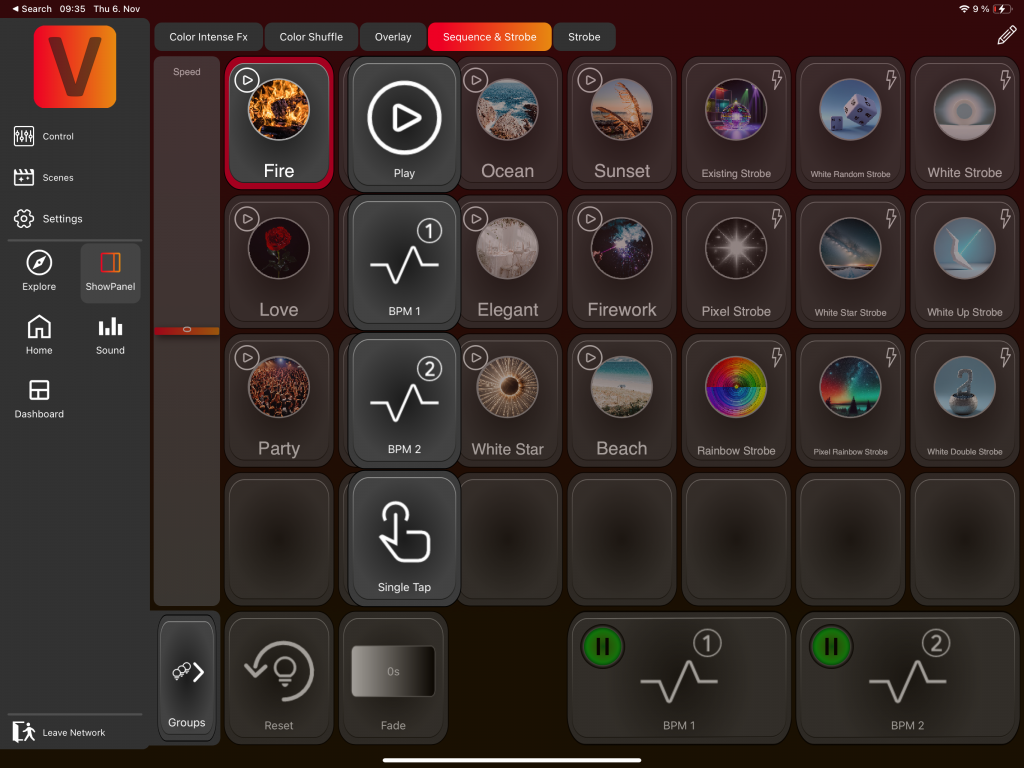Open the Fade time selector
Viewport: 1024px width, 768px height.
[x=393, y=672]
